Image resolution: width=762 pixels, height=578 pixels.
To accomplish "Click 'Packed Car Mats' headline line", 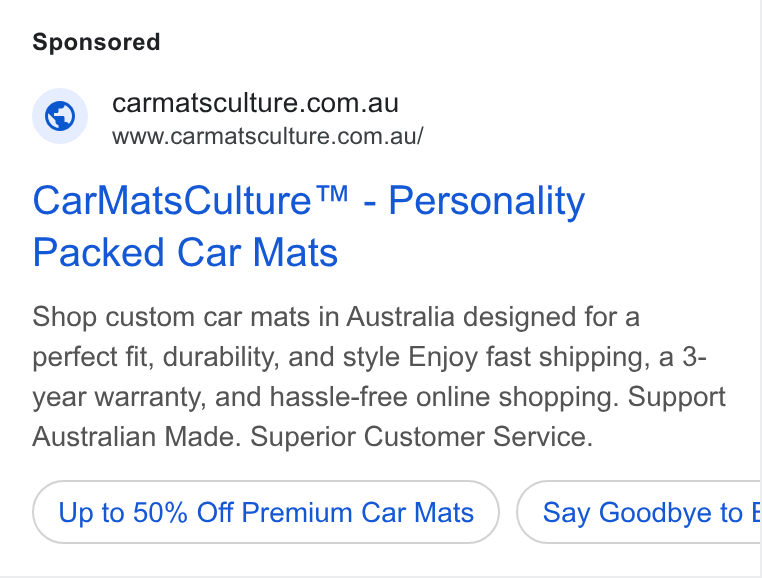I will tap(185, 252).
